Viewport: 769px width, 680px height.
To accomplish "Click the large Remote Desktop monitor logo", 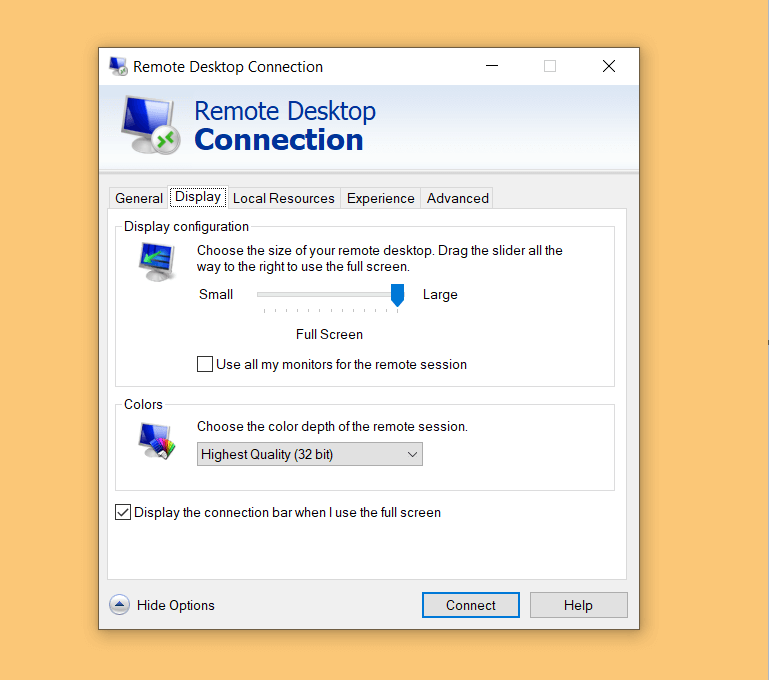I will tap(151, 125).
